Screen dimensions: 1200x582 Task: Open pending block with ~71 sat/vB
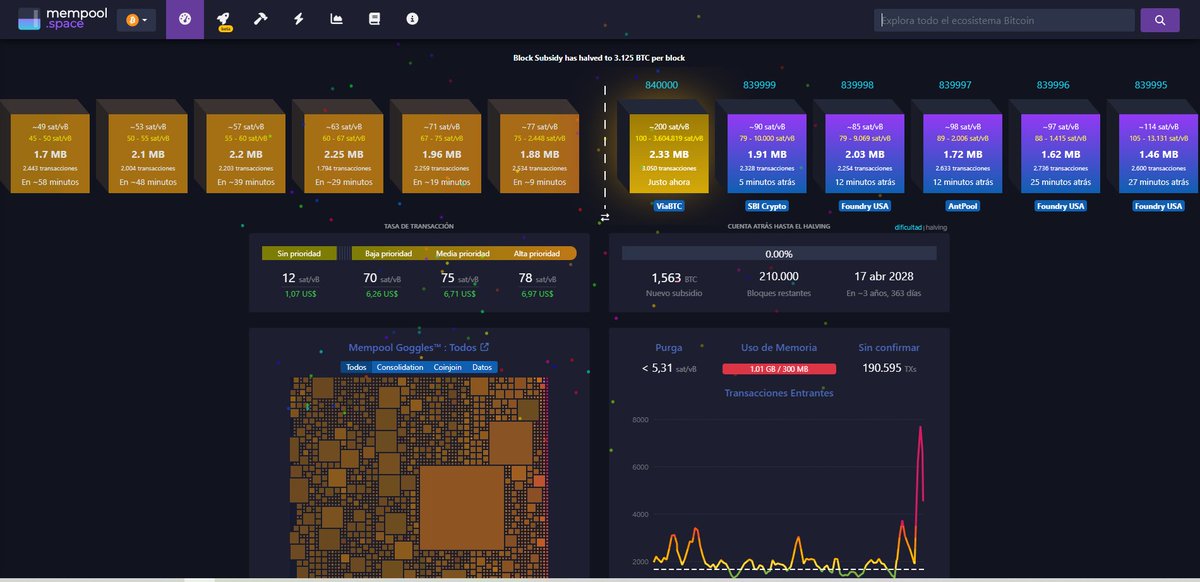tap(441, 153)
